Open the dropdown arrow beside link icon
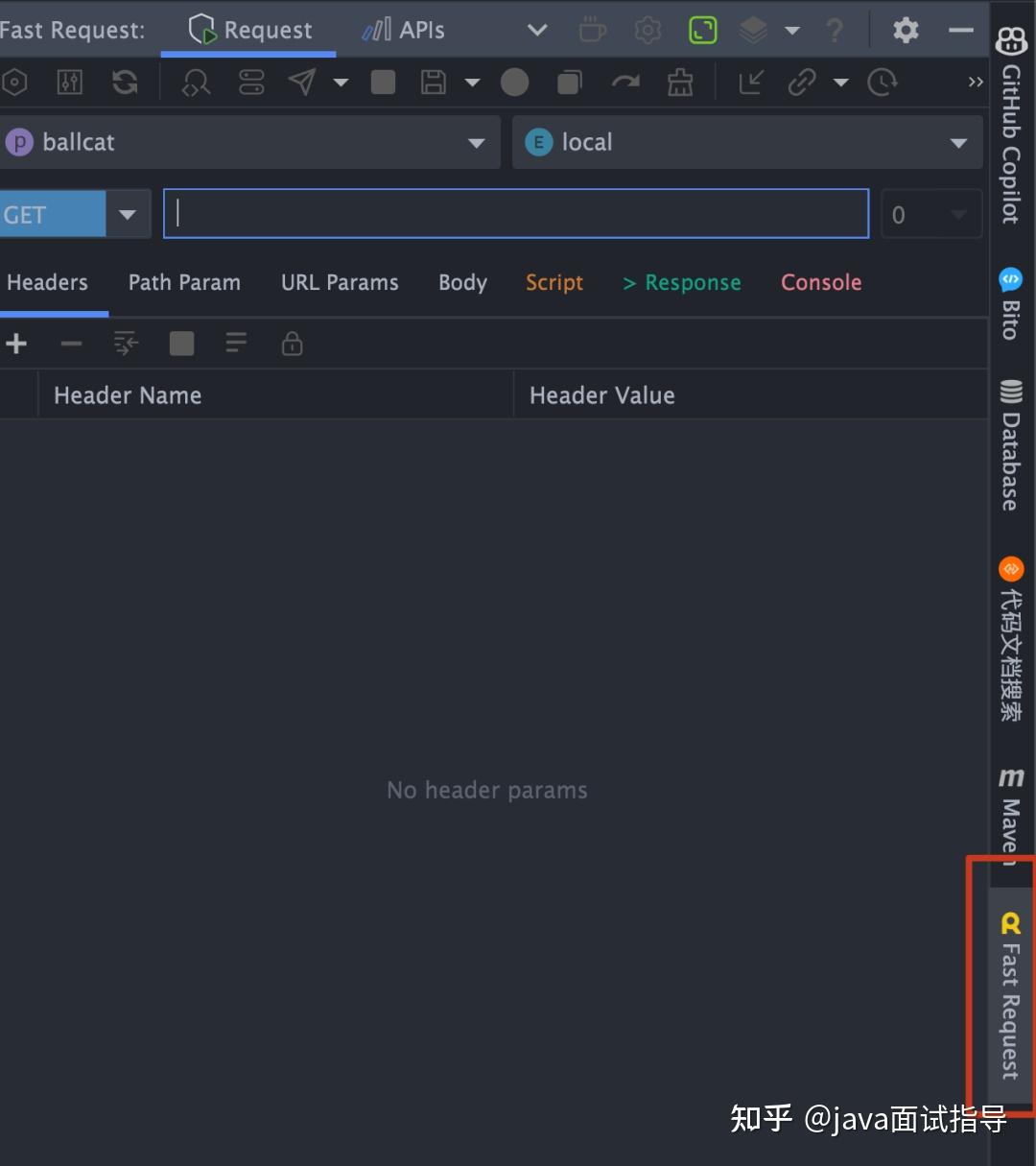Screen dimensions: 1036x1166 tap(841, 83)
